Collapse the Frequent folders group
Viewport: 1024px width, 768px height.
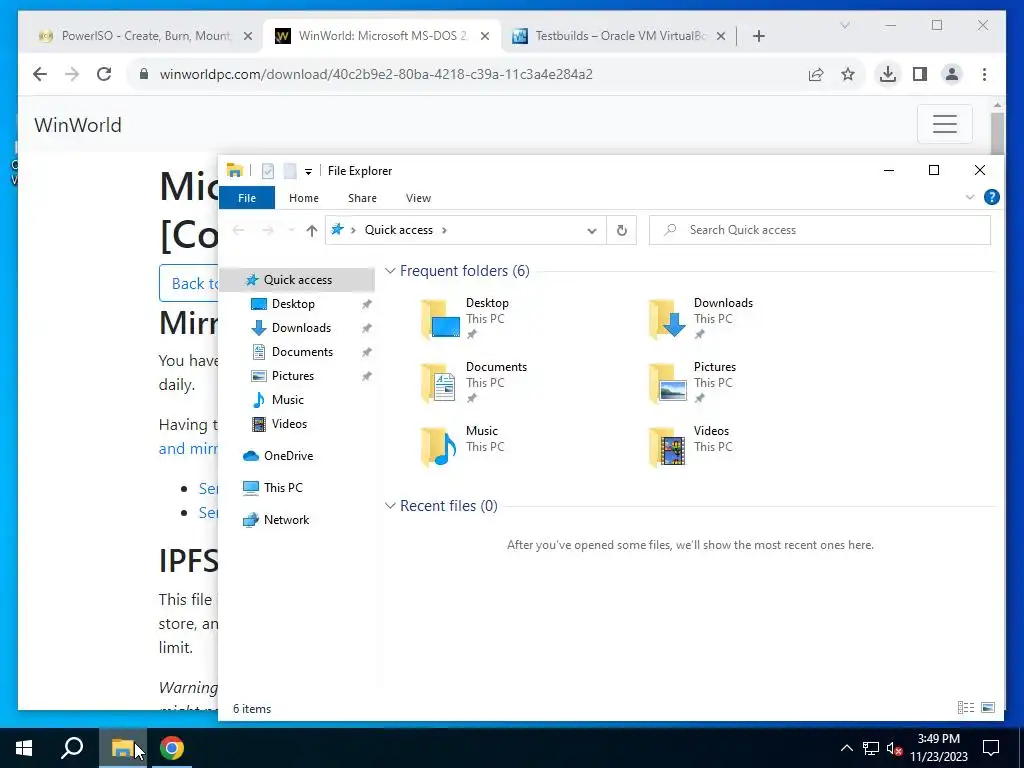(390, 270)
